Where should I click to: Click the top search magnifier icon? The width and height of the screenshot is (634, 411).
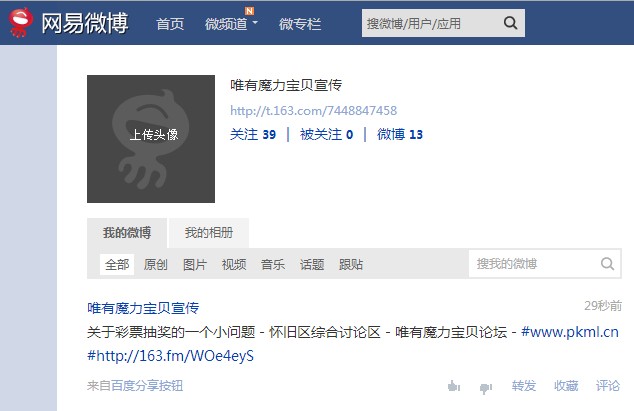tap(511, 23)
